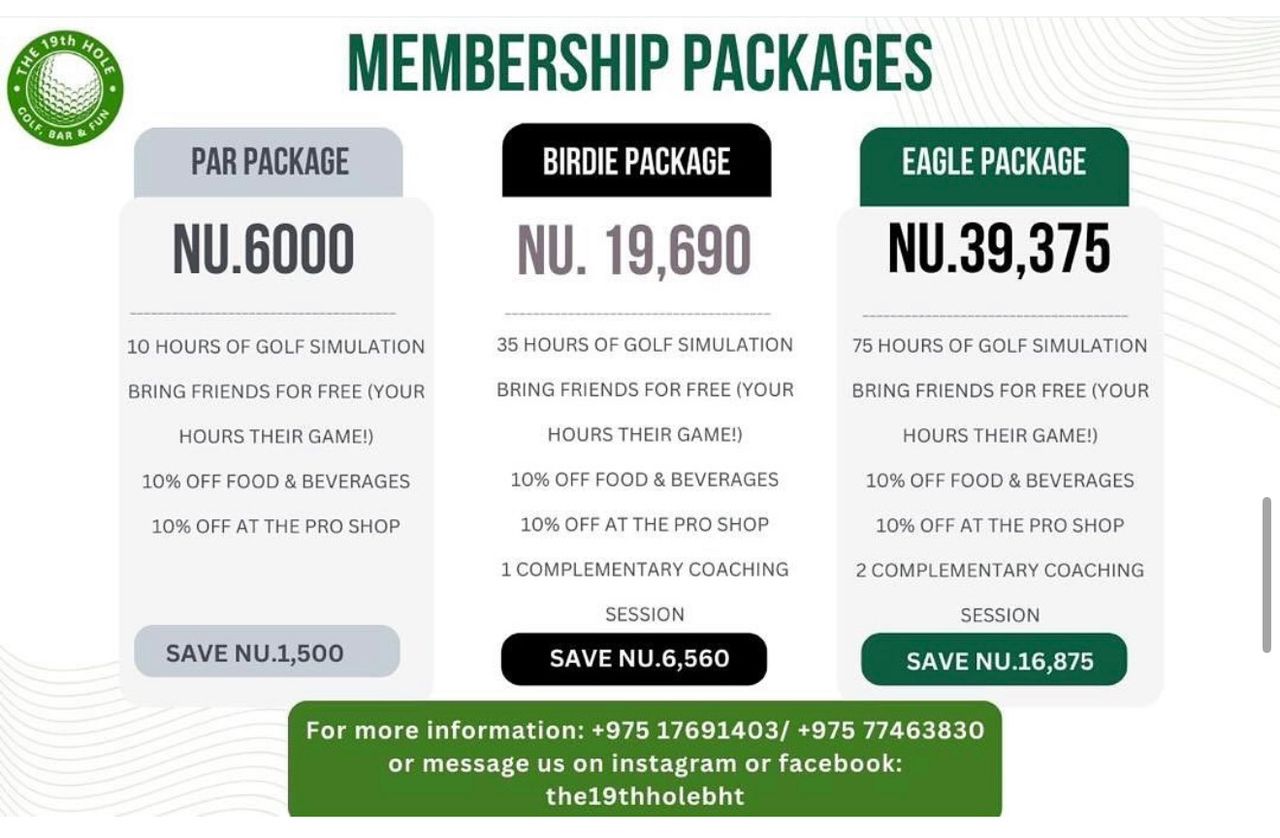Image resolution: width=1280 pixels, height=838 pixels.
Task: Click the NU.6000 price
Action: (264, 250)
